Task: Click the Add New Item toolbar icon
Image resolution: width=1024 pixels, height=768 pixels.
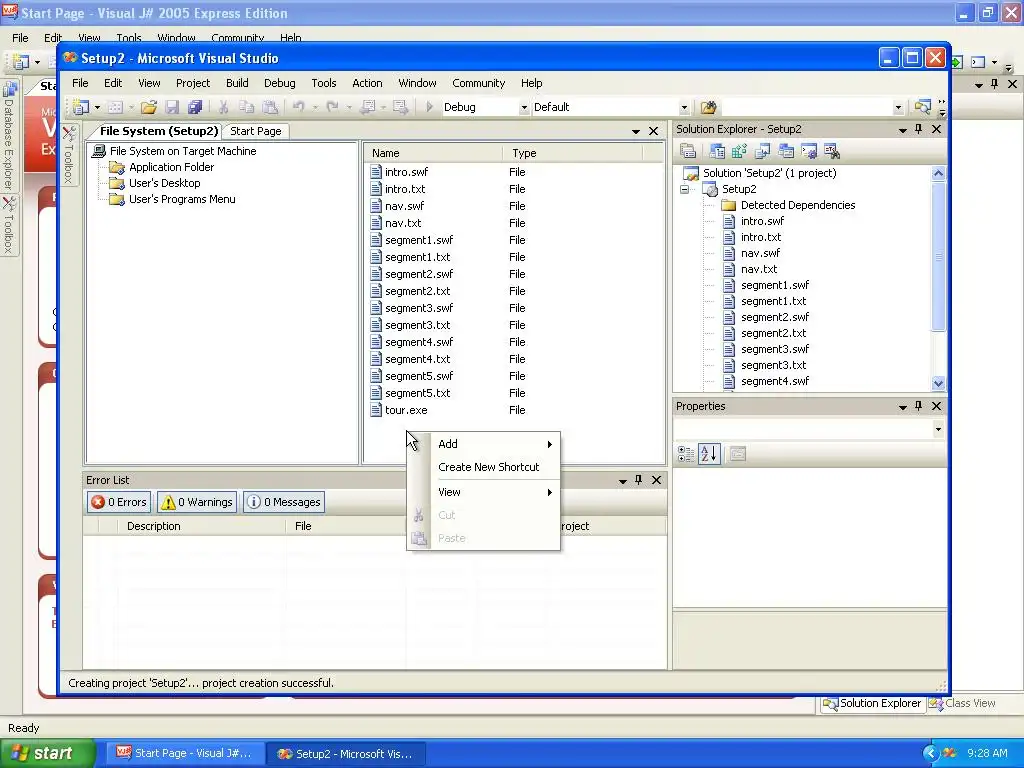Action: point(116,107)
